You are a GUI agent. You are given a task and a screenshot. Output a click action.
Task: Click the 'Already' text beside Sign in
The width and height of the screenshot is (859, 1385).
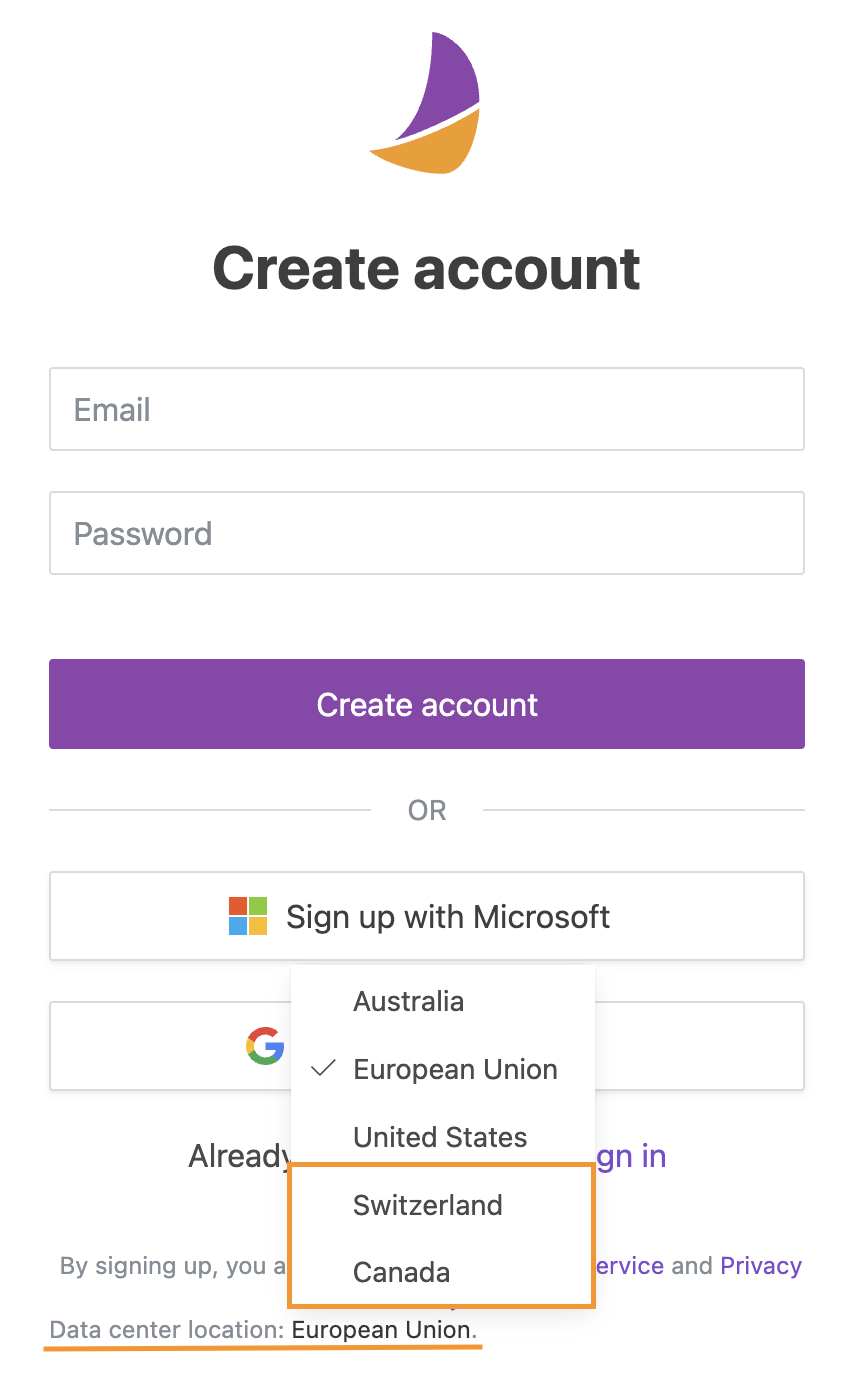tap(240, 1156)
